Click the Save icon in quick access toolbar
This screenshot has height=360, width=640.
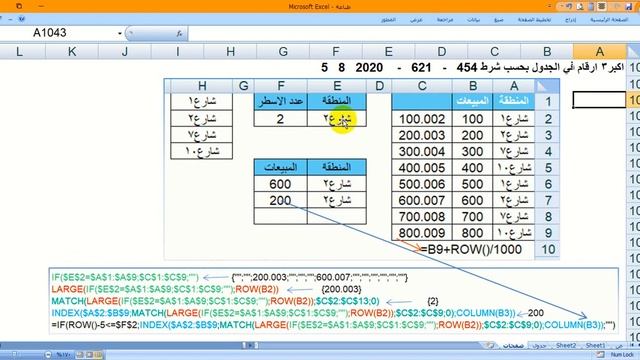click(629, 7)
